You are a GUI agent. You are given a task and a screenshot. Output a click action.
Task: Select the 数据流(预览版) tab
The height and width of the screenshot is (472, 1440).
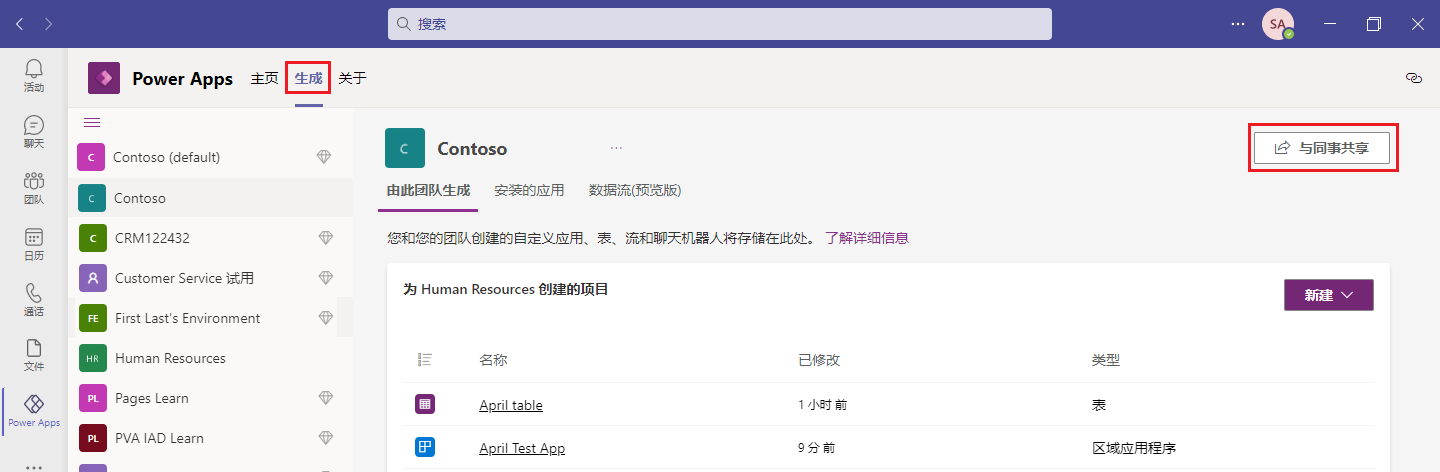click(x=635, y=190)
